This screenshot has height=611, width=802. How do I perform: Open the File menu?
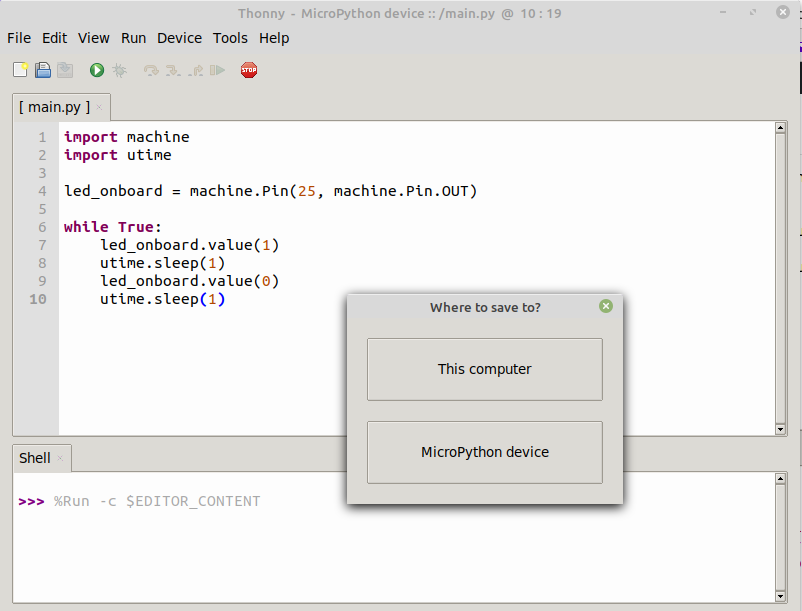pos(19,38)
